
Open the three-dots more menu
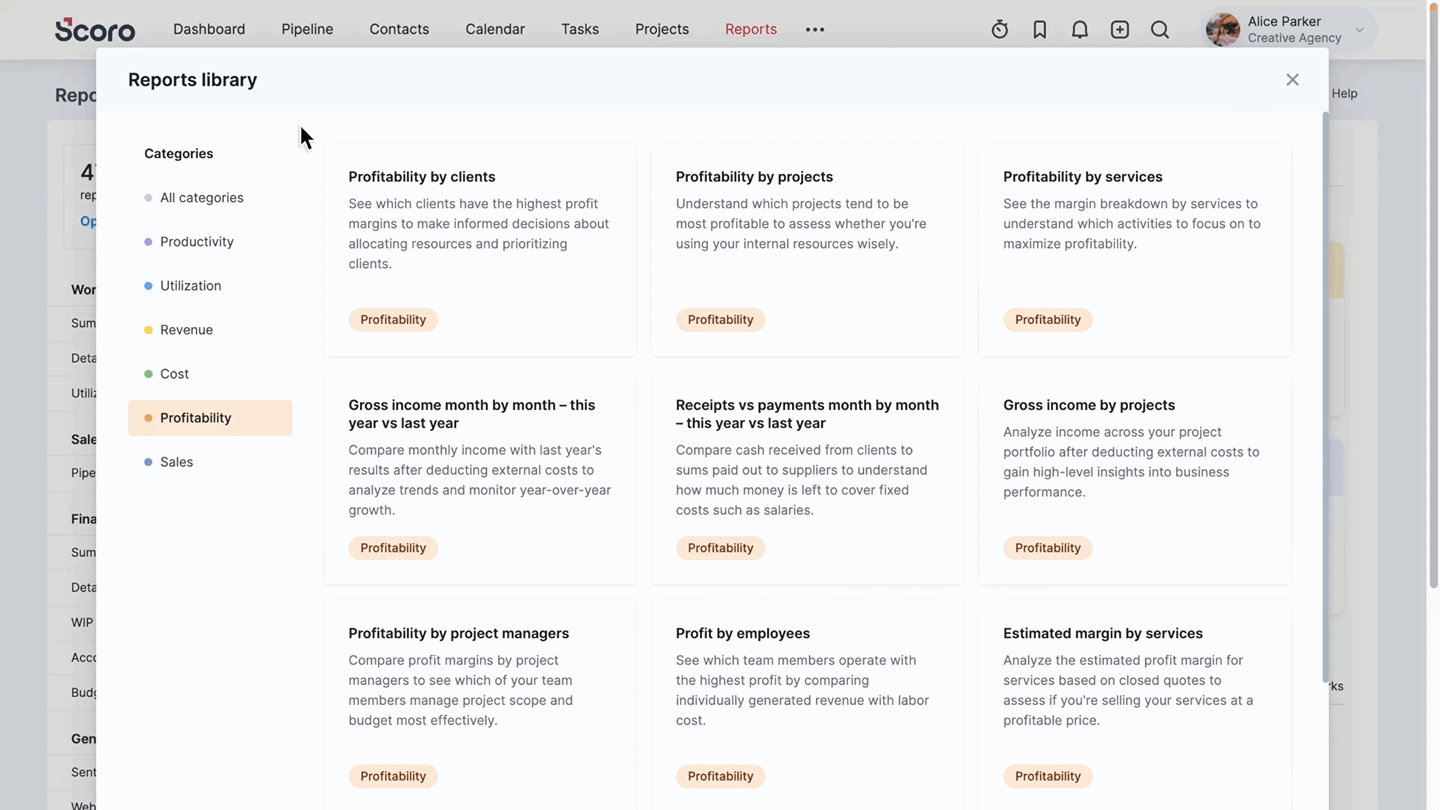815,29
